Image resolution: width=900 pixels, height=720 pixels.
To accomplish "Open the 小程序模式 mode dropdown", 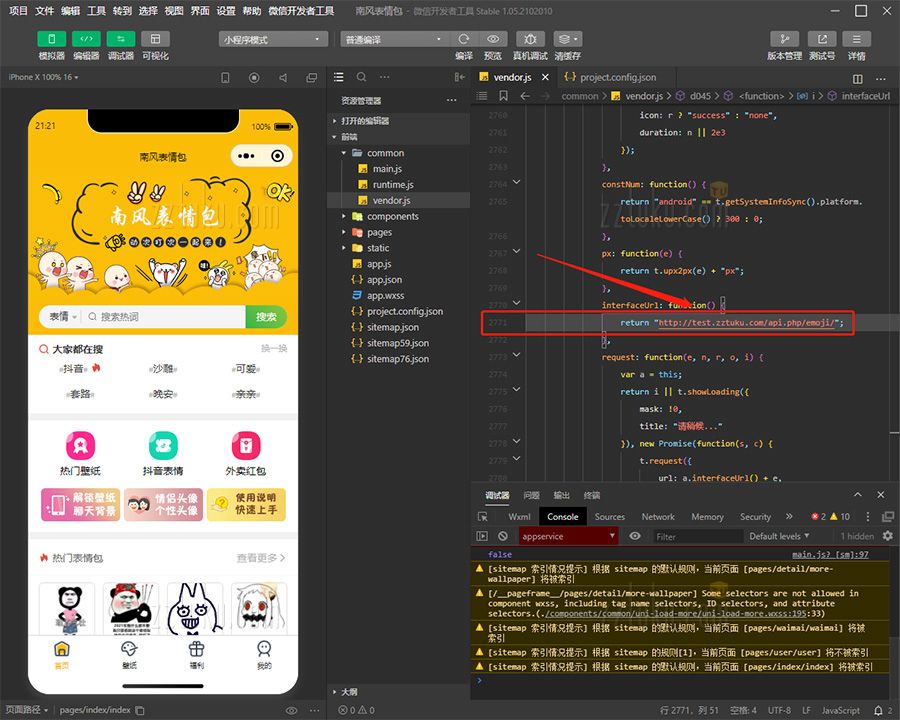I will tap(273, 39).
